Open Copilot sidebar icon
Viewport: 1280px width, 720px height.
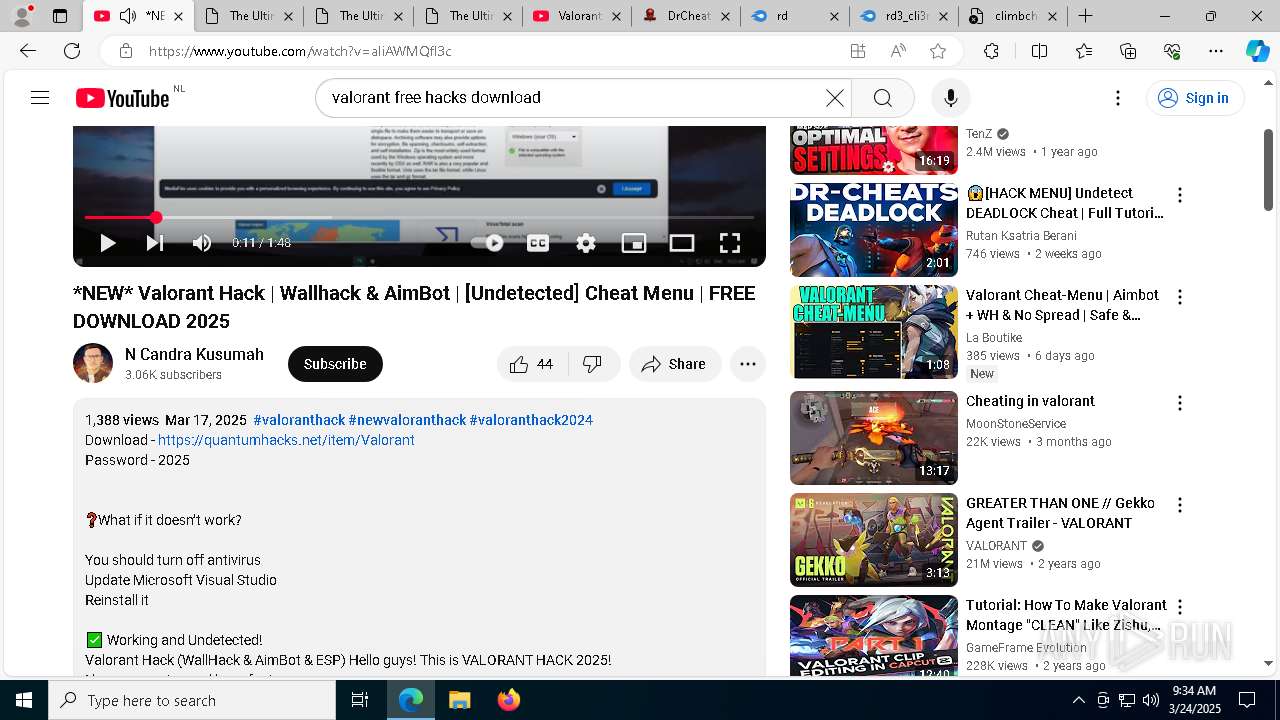pyautogui.click(x=1257, y=51)
